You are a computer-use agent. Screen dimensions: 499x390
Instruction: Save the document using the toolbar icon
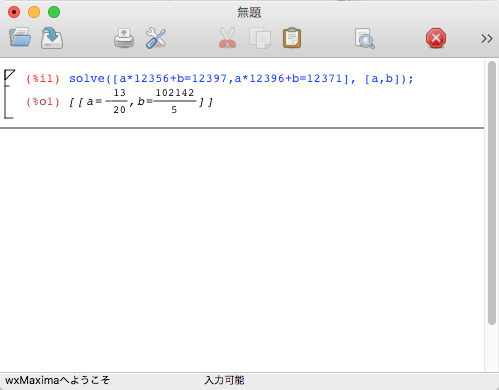point(52,38)
